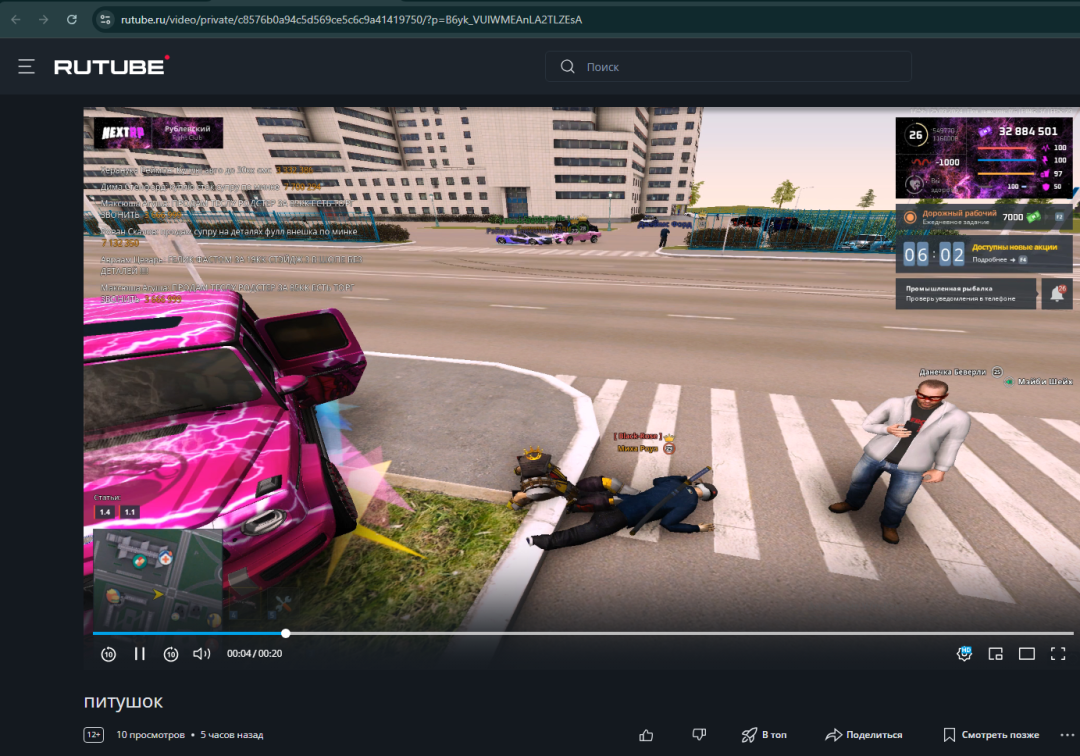1080x756 pixels.
Task: Enter fullscreen video mode
Action: pyautogui.click(x=1058, y=653)
